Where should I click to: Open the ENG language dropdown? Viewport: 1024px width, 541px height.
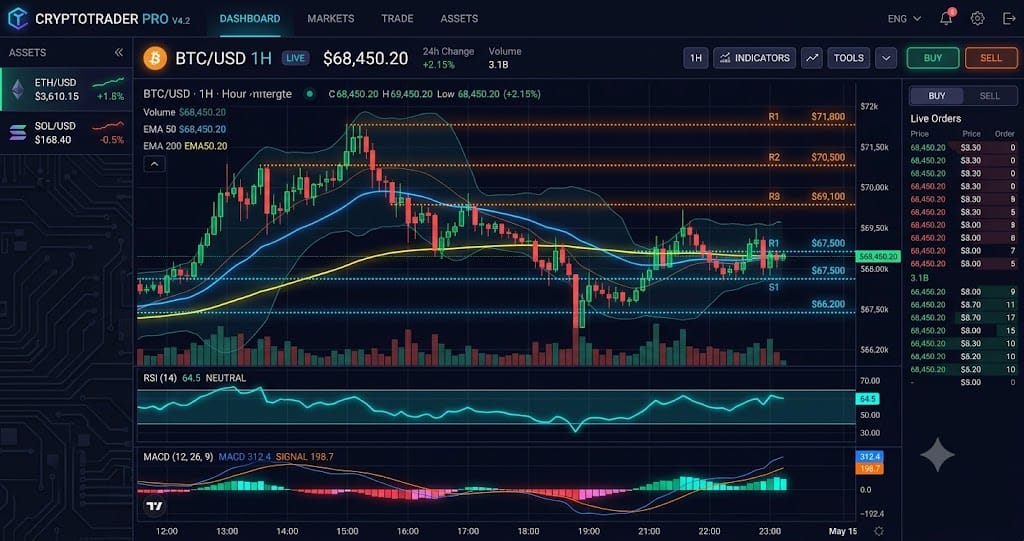click(x=904, y=19)
